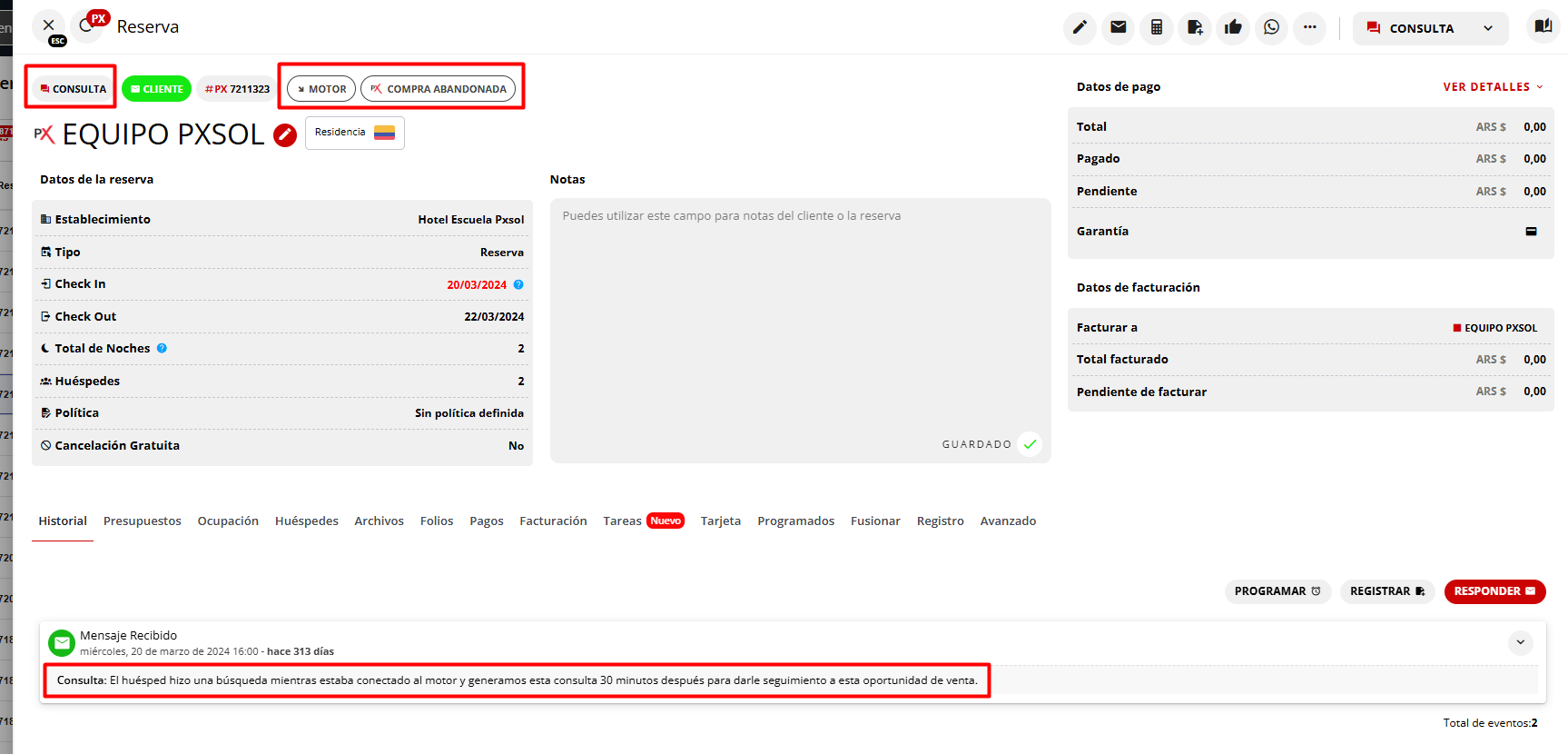Click the add note document icon
Viewport: 1568px width, 754px height.
pos(1195,27)
